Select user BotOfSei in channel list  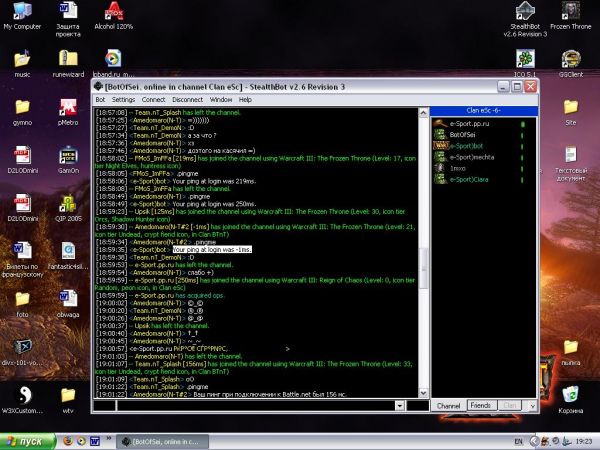click(x=462, y=134)
